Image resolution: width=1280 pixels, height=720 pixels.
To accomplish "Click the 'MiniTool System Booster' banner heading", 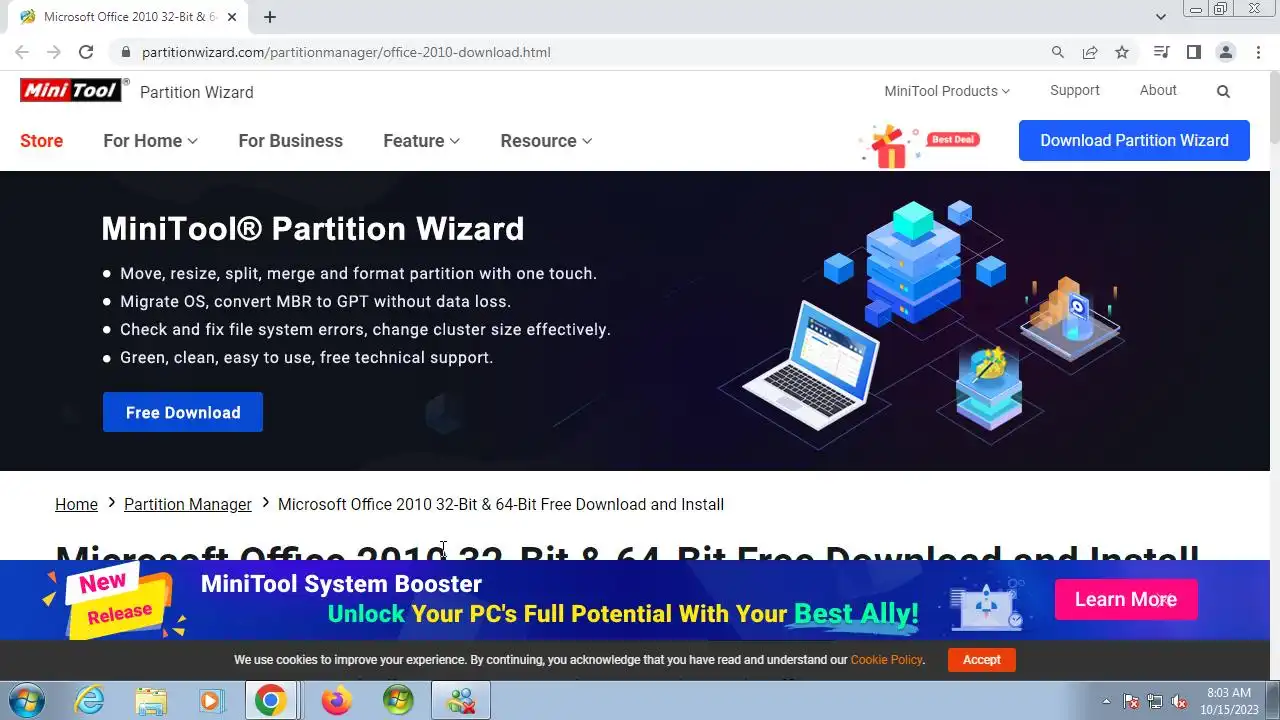I will click(x=341, y=584).
